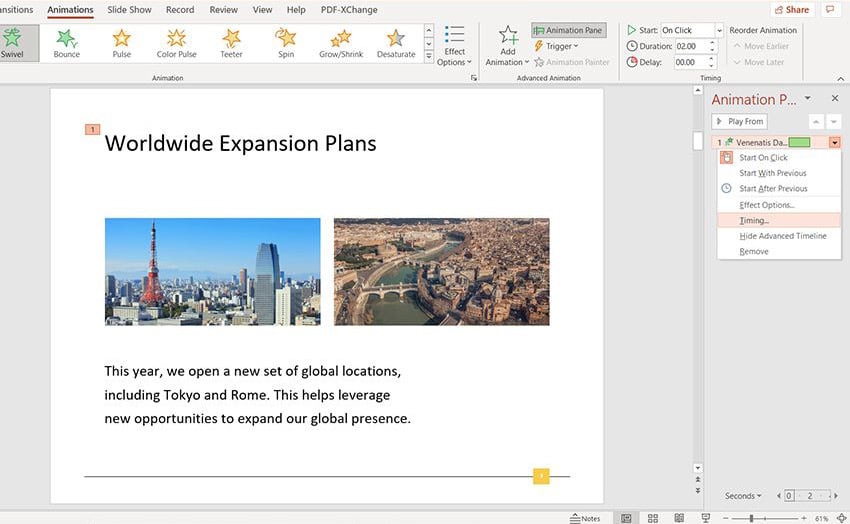Click the Tokyo tower city photo

coord(212,271)
